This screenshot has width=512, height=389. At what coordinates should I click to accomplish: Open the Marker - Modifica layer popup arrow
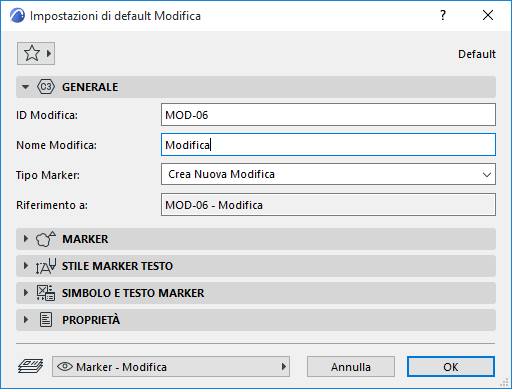(283, 367)
